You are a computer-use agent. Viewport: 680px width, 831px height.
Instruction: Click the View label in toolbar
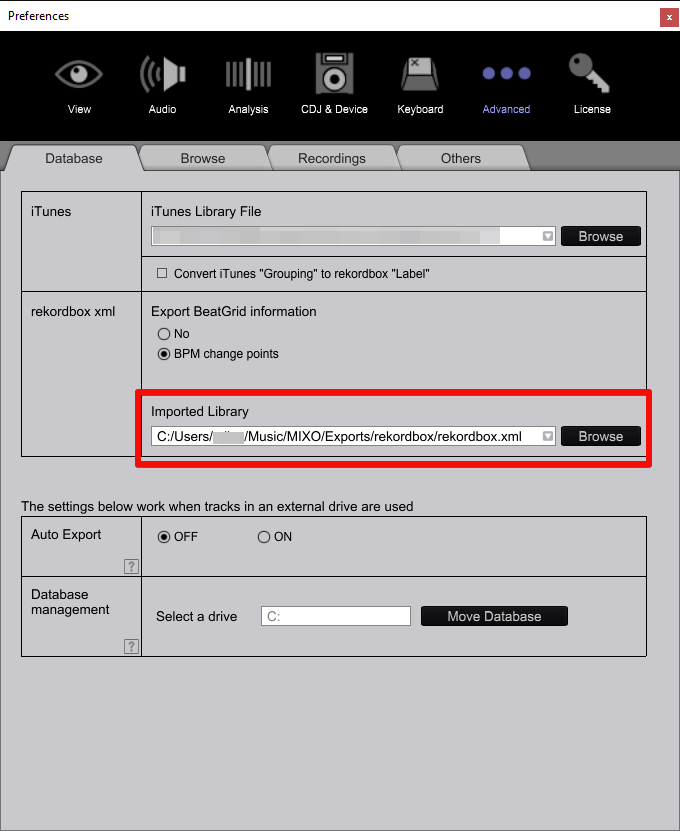click(79, 109)
